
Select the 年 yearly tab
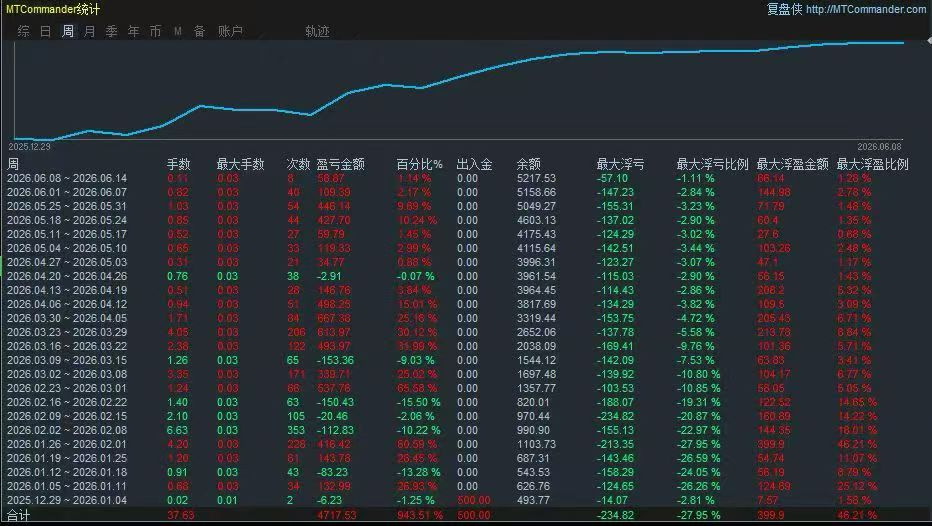(x=134, y=31)
